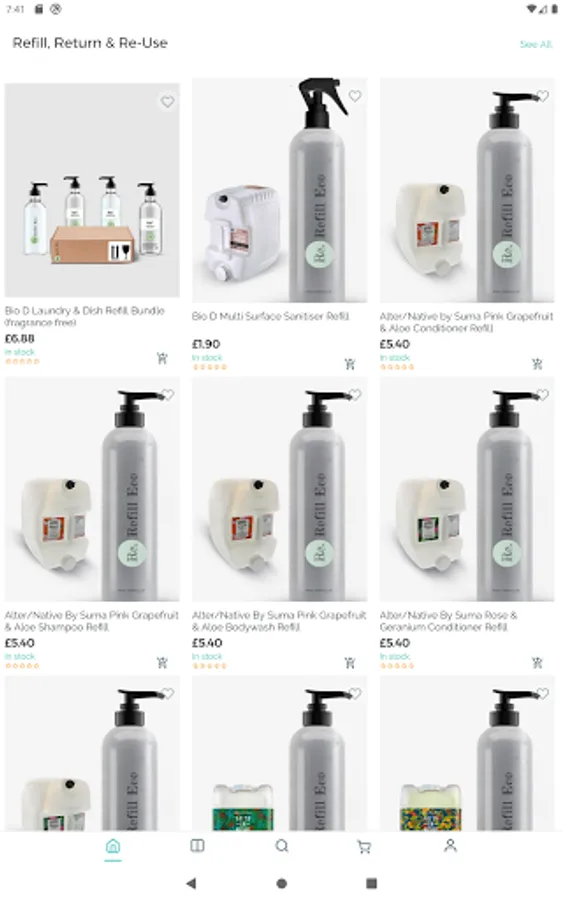This screenshot has width=563, height=900.
Task: Open the search tab in bottom navigation
Action: click(282, 846)
